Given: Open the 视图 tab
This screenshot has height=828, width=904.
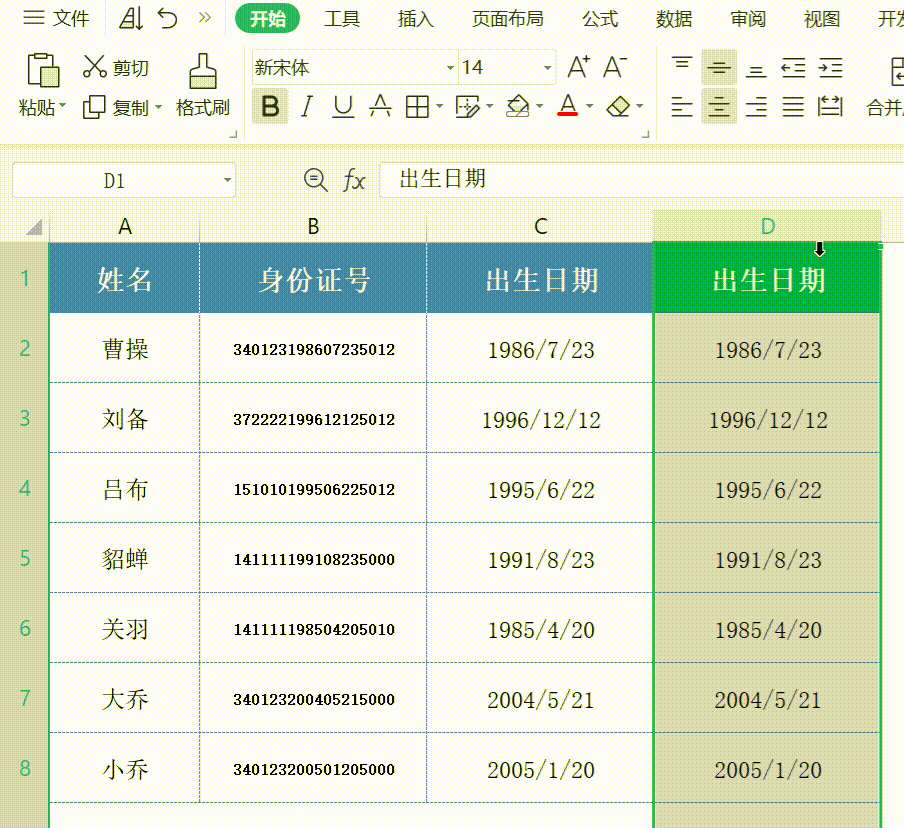Looking at the screenshot, I should [822, 18].
